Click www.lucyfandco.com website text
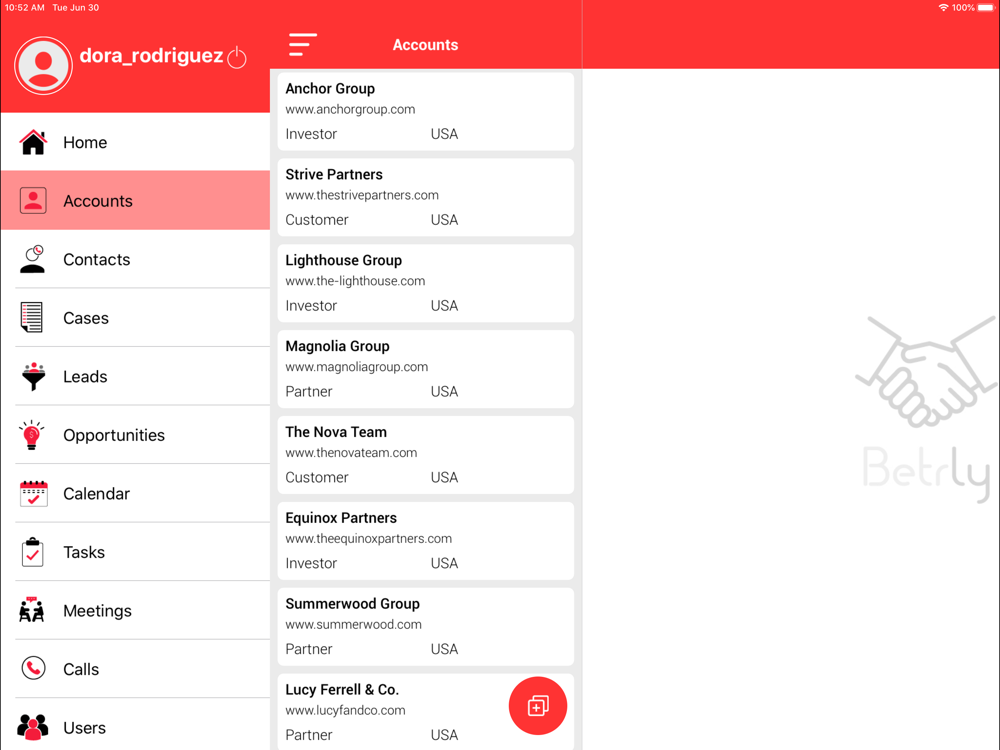Screen dimensions: 1000x750 (345, 710)
